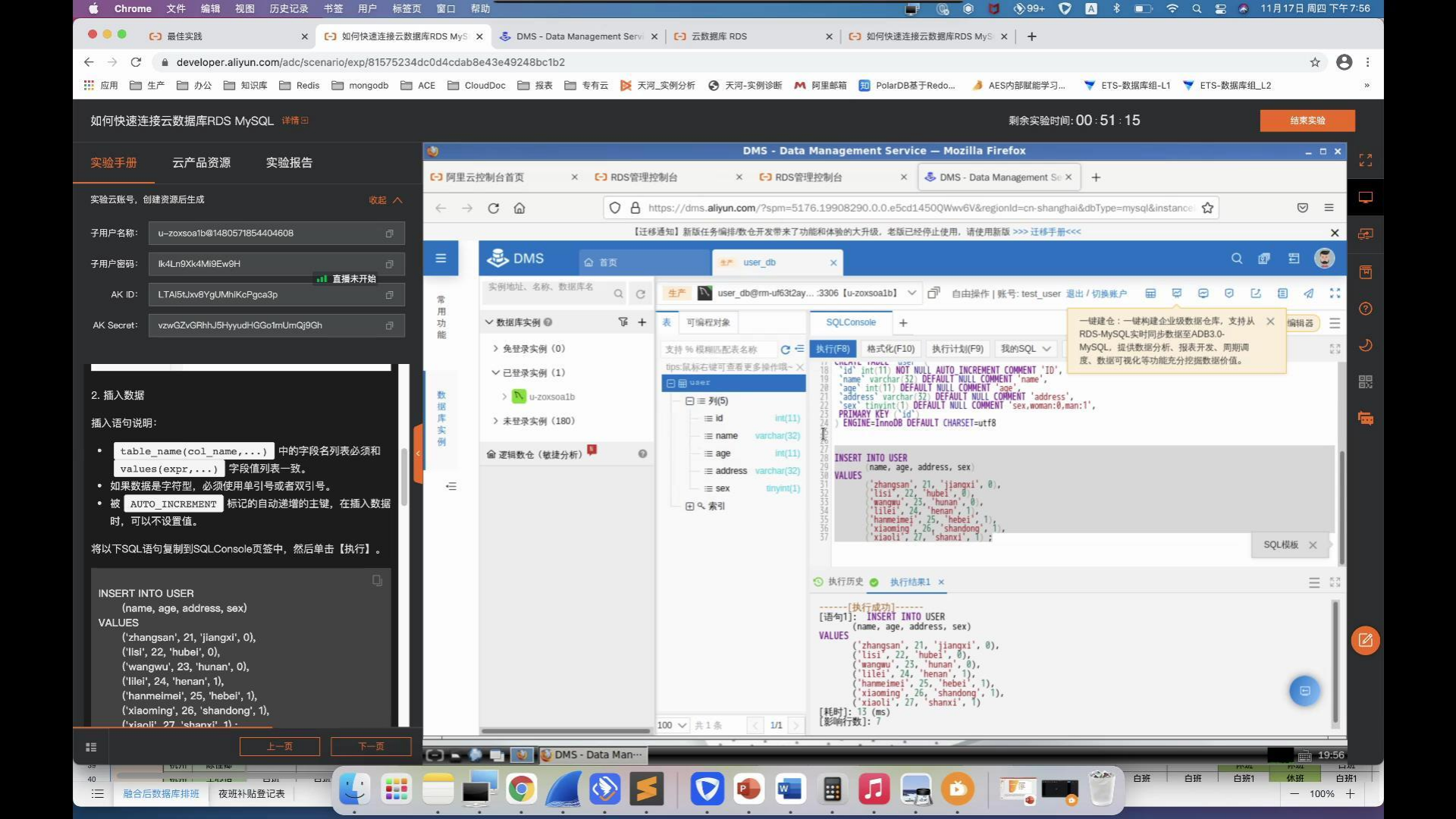The image size is (1456, 819).
Task: Click the table name fuzzy search field
Action: [720, 350]
